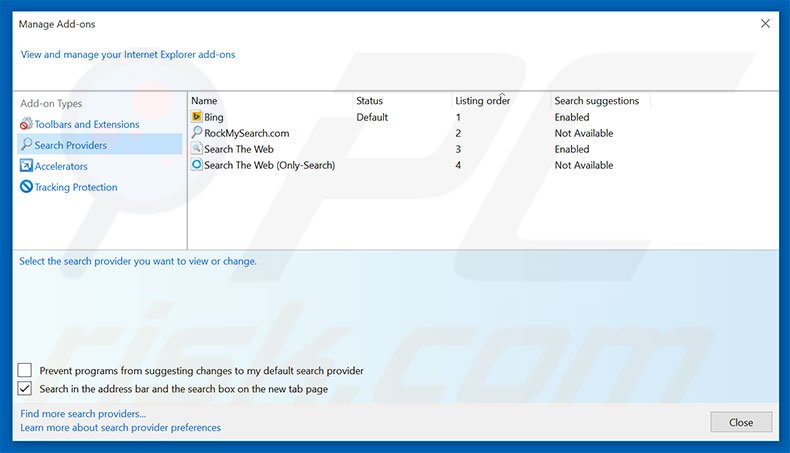Click the Search Providers magnifier icon
790x453 pixels.
(26, 145)
